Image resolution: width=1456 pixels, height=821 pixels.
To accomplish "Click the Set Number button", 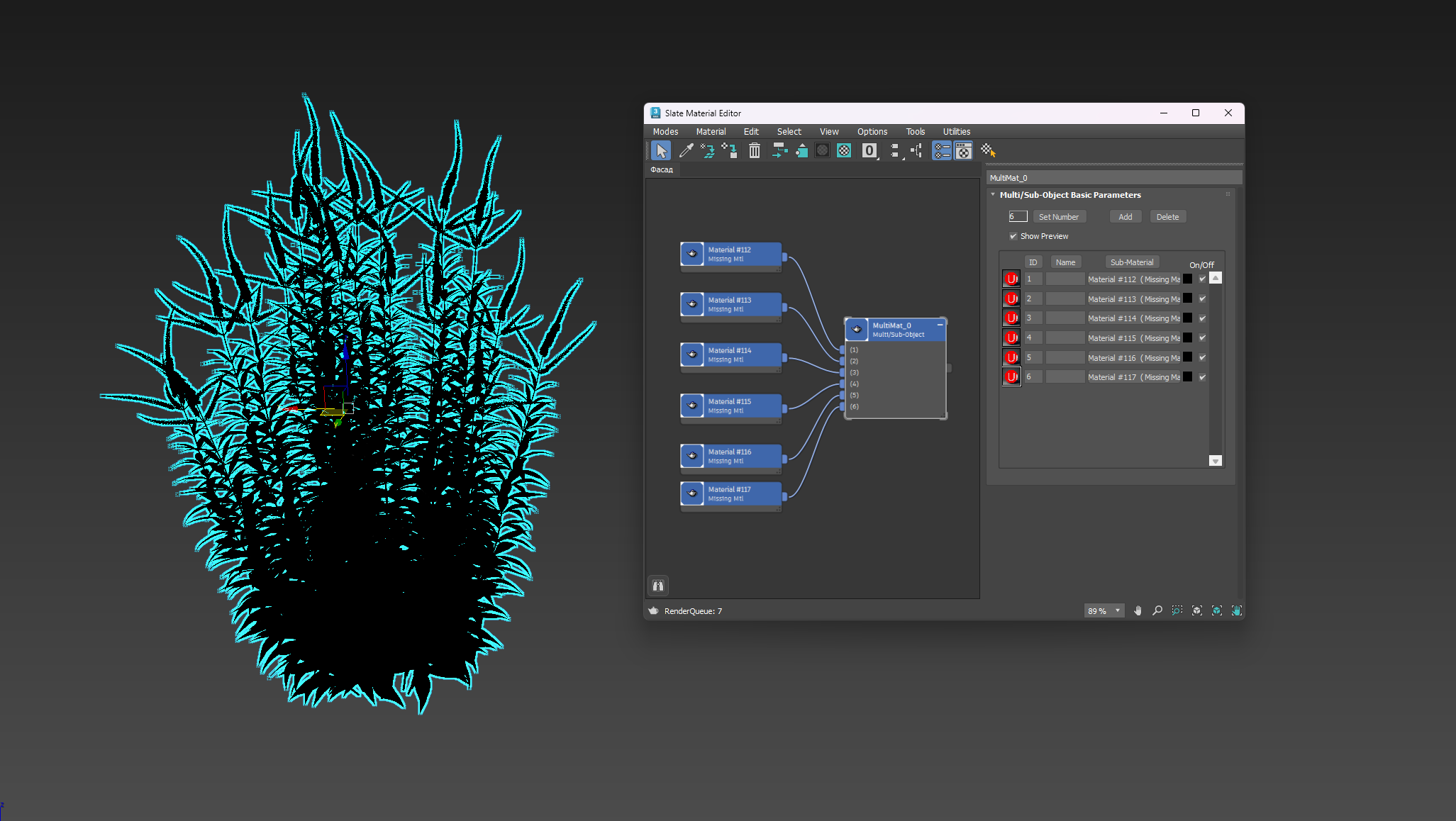I will tap(1058, 217).
